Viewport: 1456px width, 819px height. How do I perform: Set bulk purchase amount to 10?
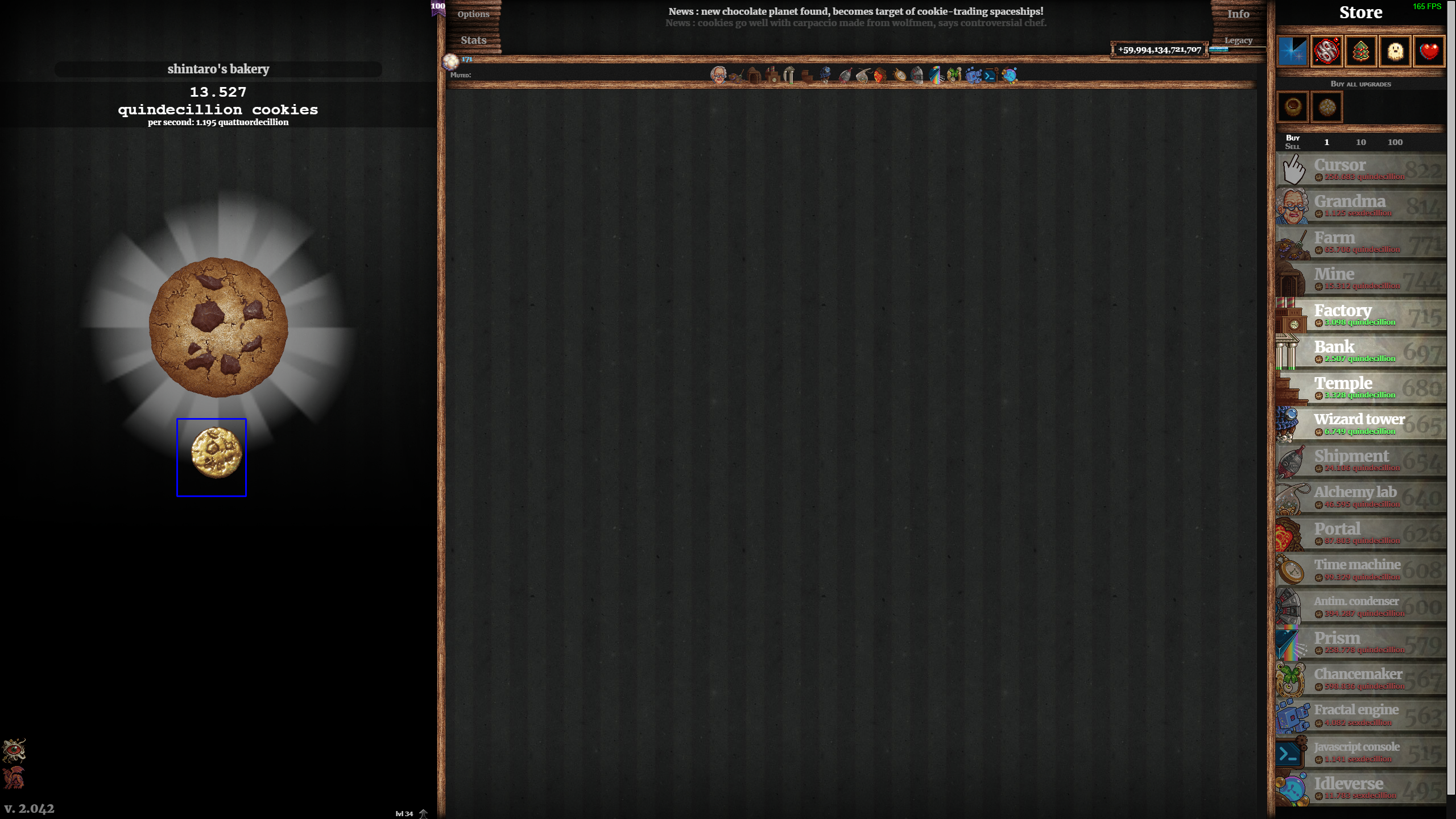pos(1360,142)
